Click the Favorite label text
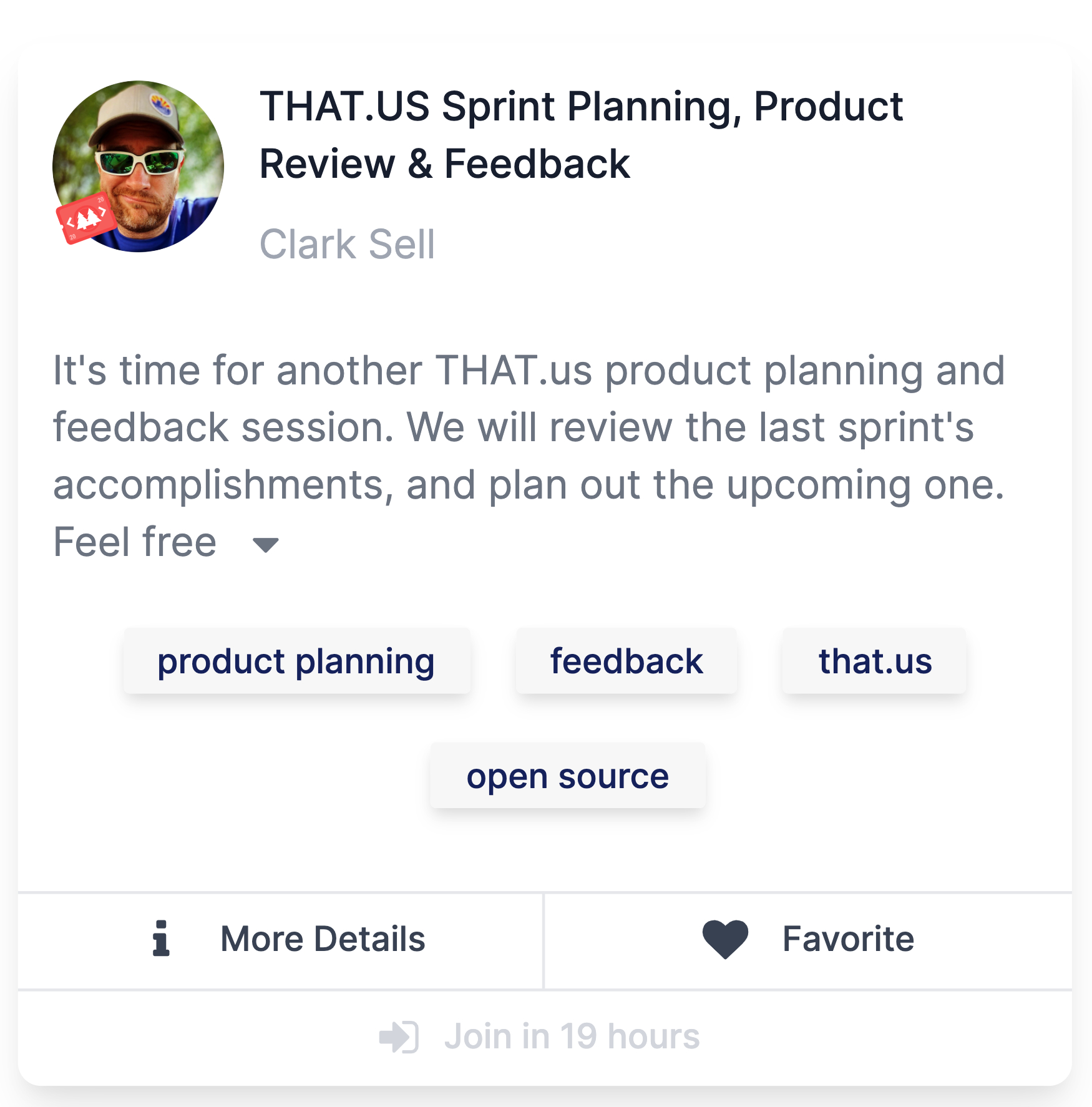Image resolution: width=1092 pixels, height=1107 pixels. coord(849,939)
